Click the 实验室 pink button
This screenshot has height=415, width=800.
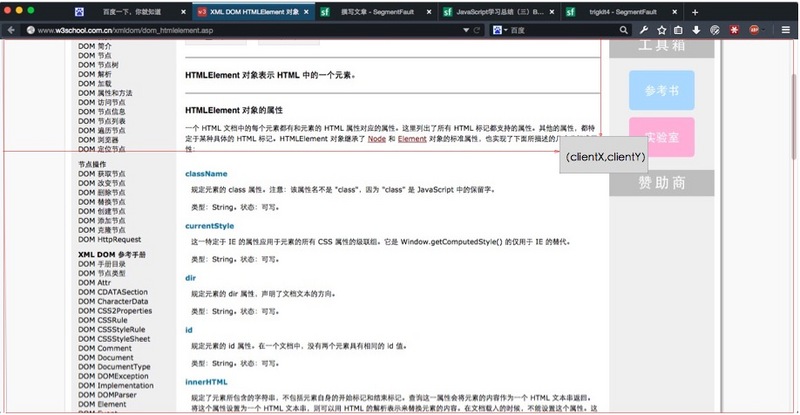[661, 137]
